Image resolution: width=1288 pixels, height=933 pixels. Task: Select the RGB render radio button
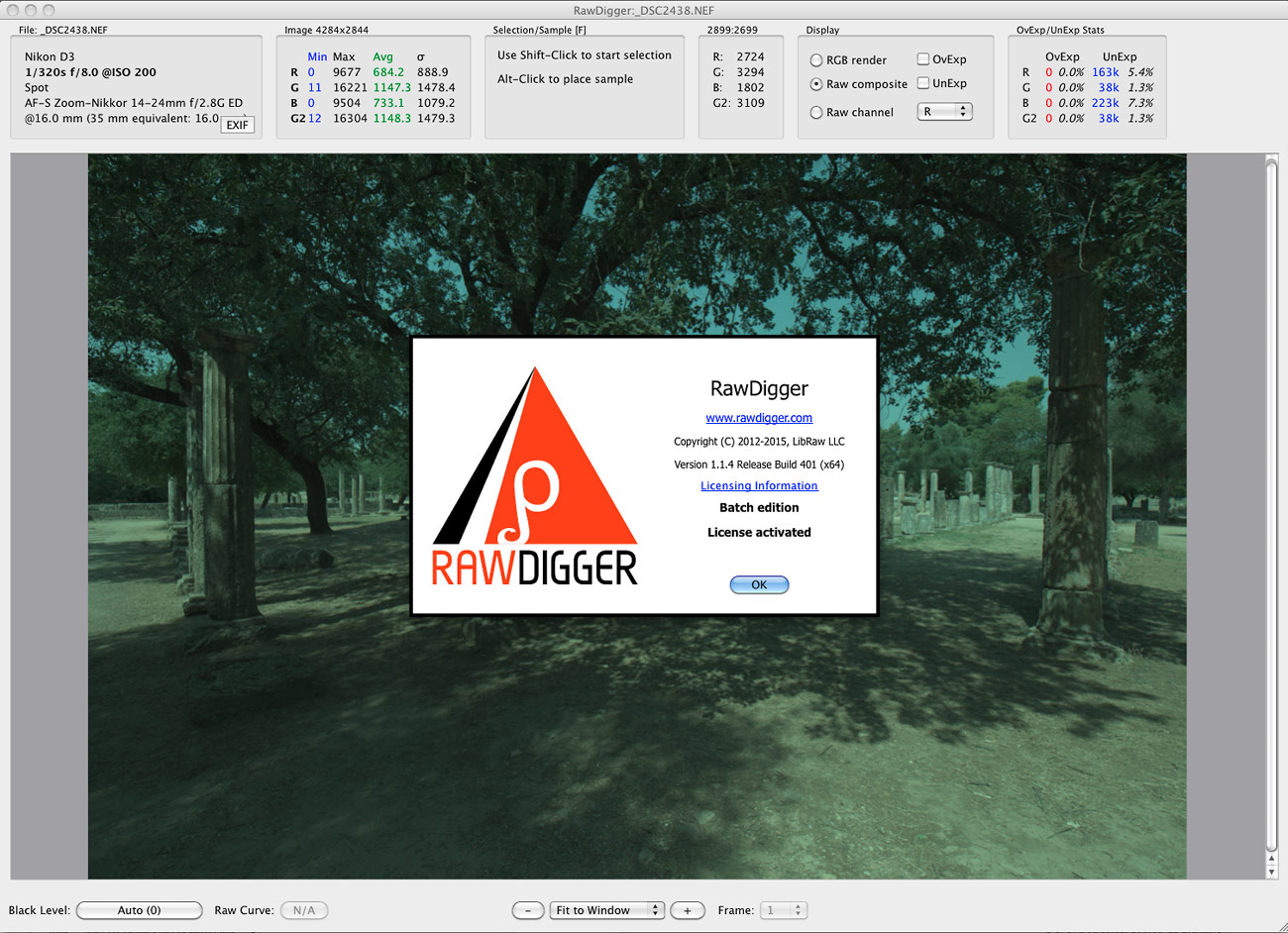816,60
